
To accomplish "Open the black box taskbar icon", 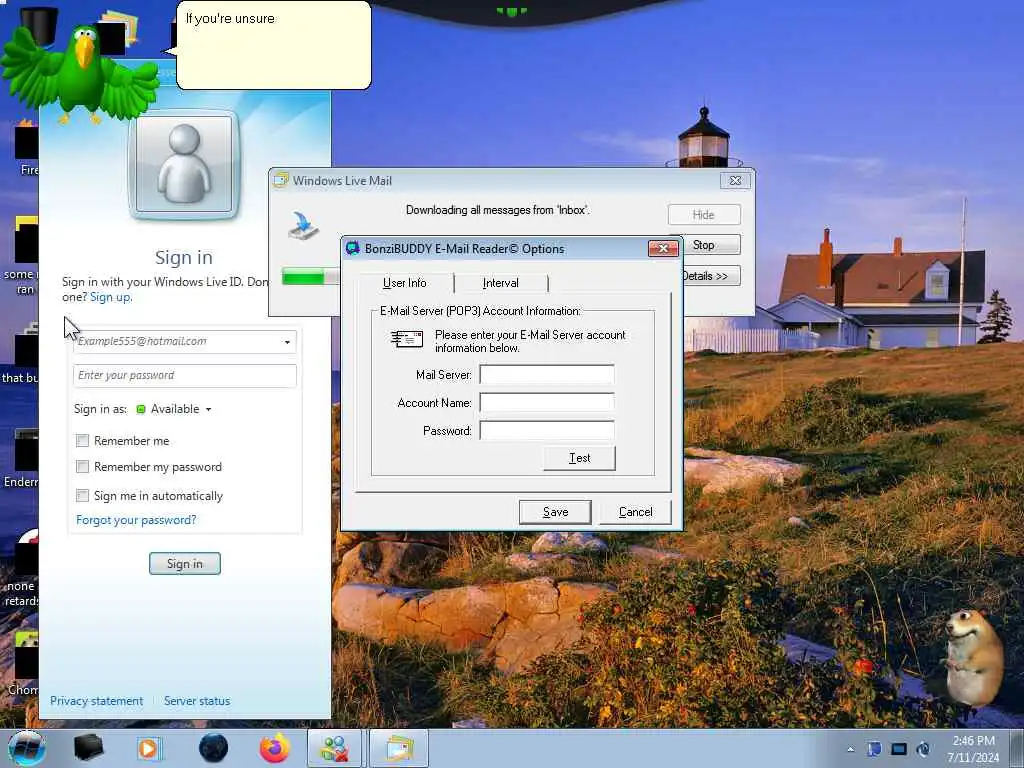I will 88,748.
